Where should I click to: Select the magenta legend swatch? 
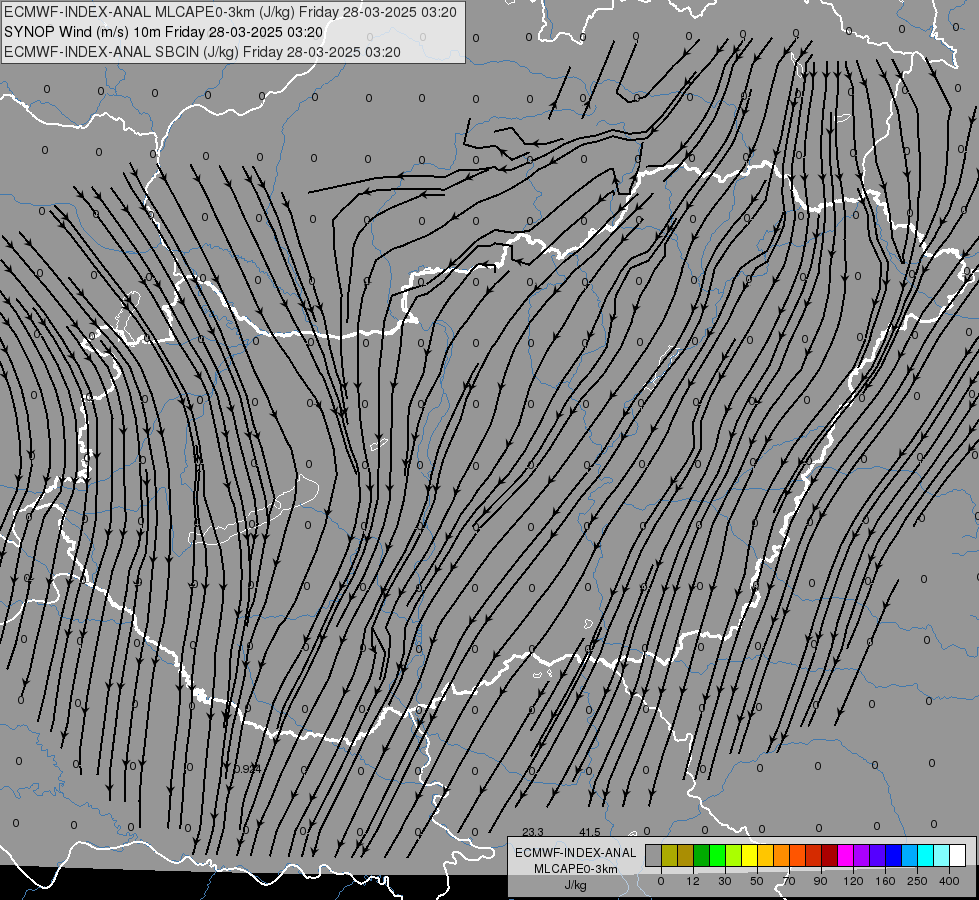click(x=846, y=856)
